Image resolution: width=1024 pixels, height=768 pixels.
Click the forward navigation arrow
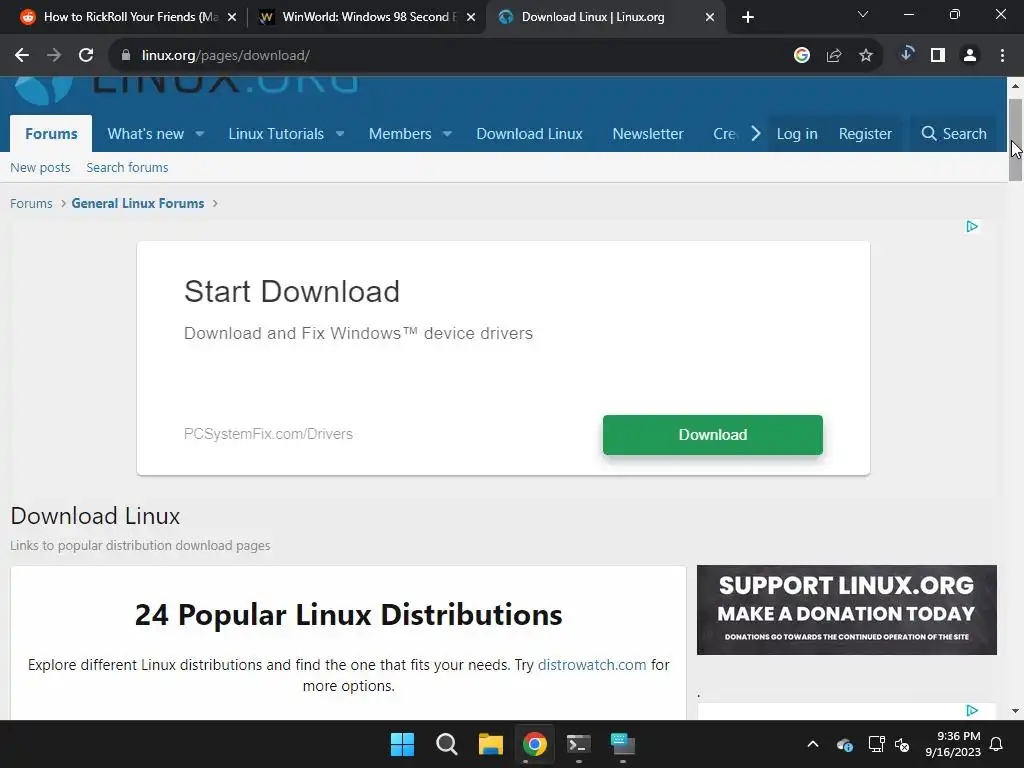(54, 56)
